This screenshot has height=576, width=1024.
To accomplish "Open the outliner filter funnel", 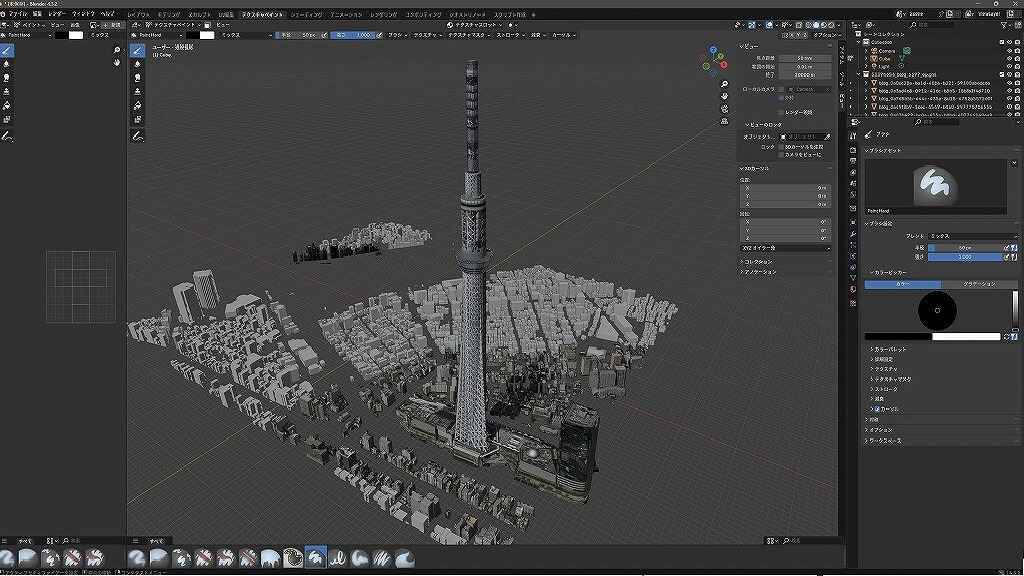I will point(1004,25).
